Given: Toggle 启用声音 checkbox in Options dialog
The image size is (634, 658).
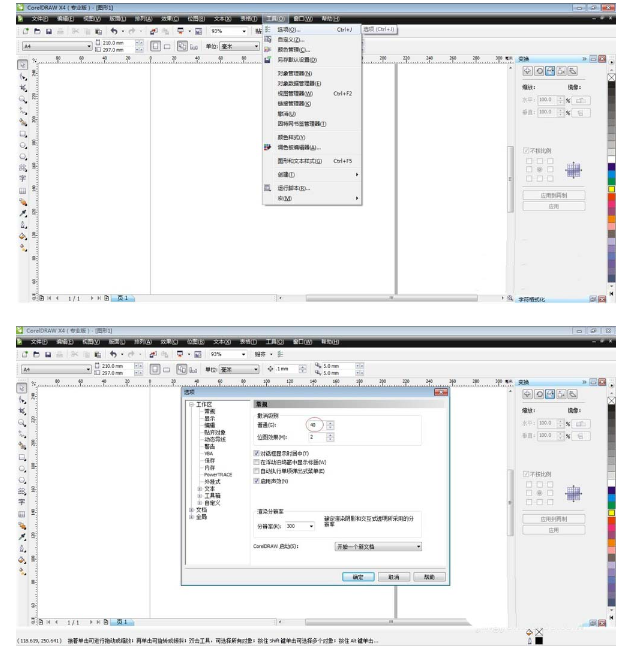Looking at the screenshot, I should click(256, 481).
